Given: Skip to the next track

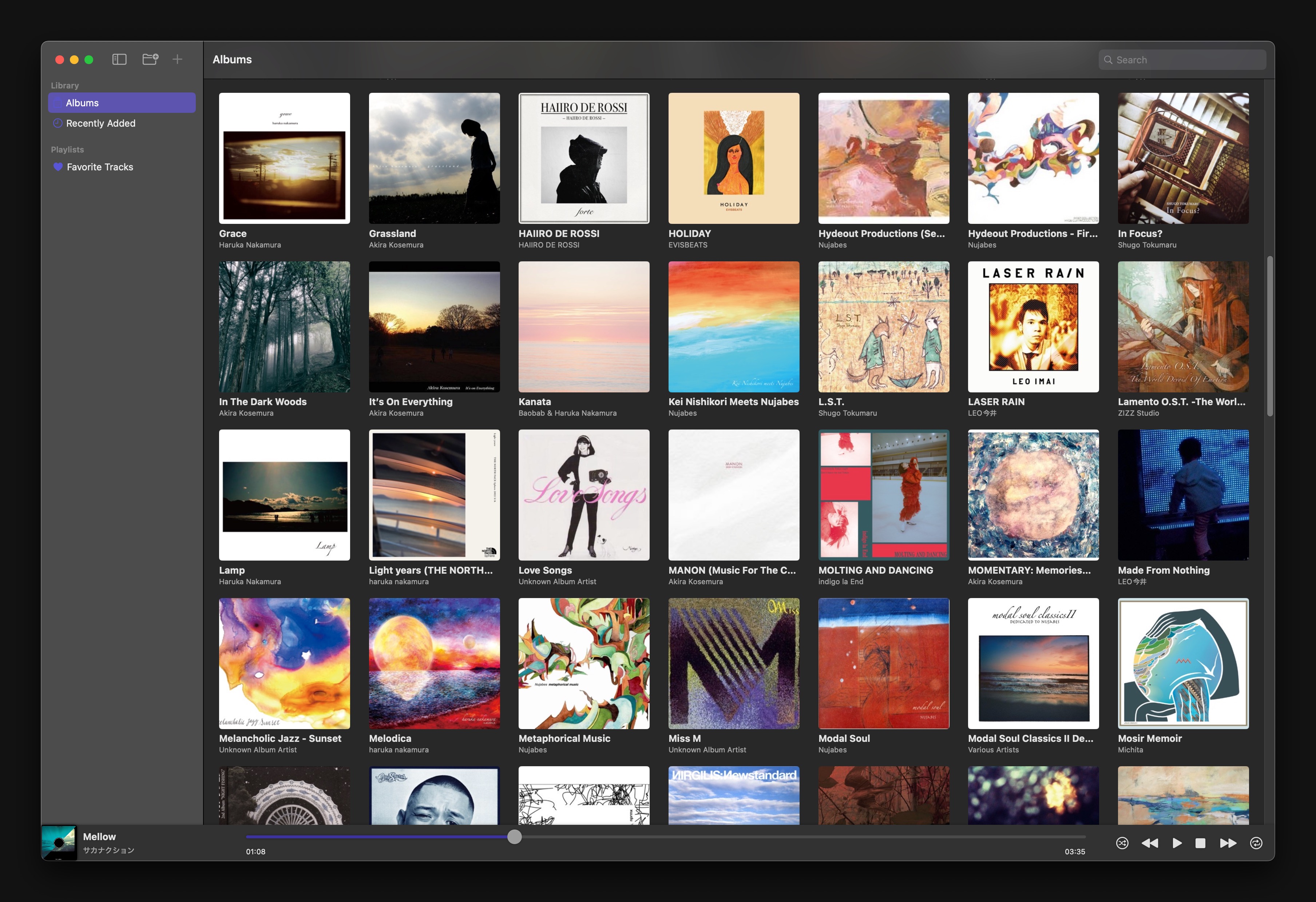Looking at the screenshot, I should 1228,843.
